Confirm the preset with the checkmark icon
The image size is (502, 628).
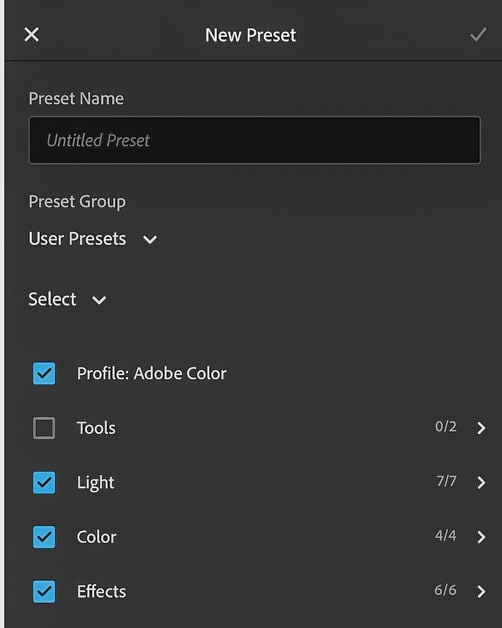[x=478, y=34]
